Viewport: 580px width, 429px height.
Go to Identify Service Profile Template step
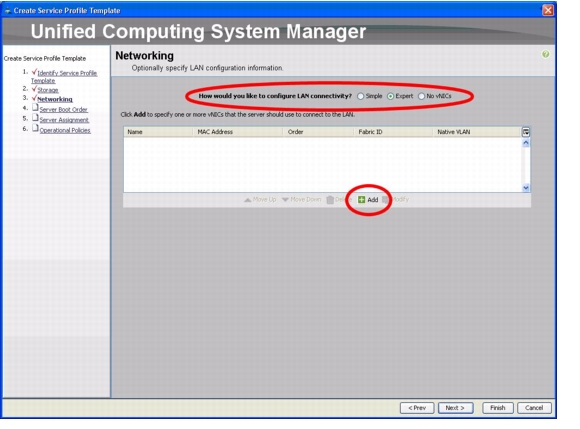click(64, 77)
